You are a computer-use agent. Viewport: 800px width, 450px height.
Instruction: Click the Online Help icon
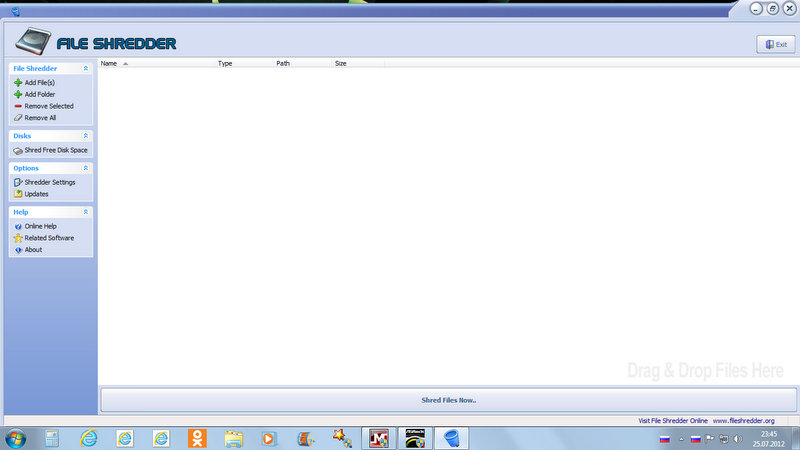(x=18, y=226)
